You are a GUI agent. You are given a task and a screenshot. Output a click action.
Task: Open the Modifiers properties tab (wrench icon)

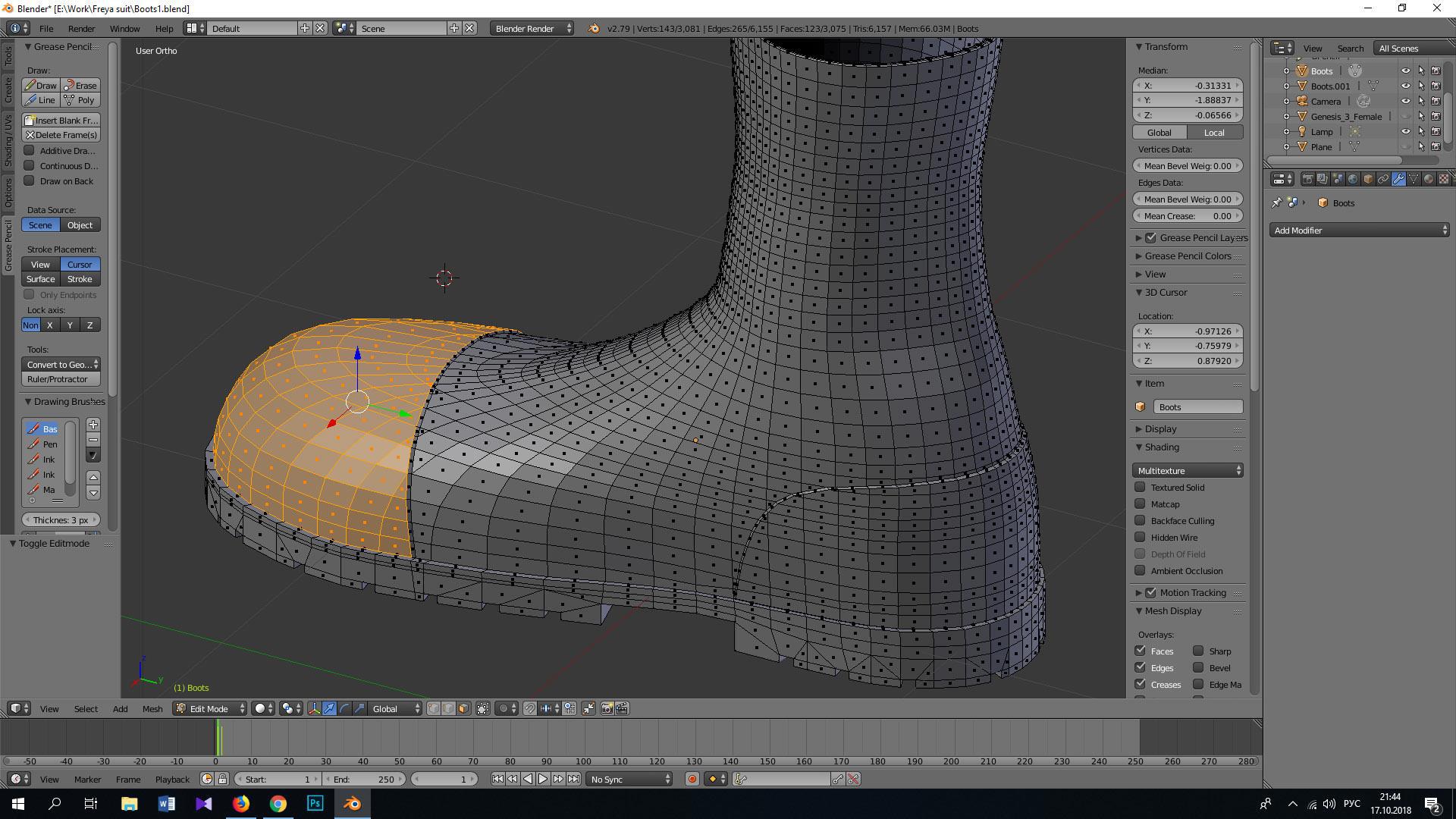pyautogui.click(x=1398, y=179)
